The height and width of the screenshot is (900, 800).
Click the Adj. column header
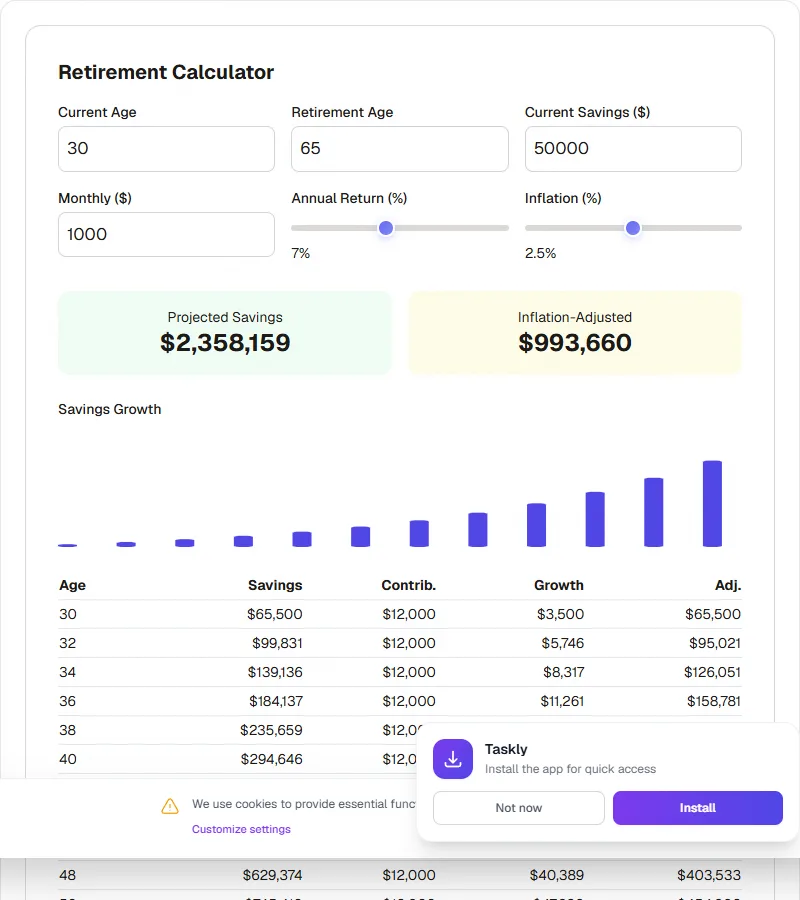(728, 585)
